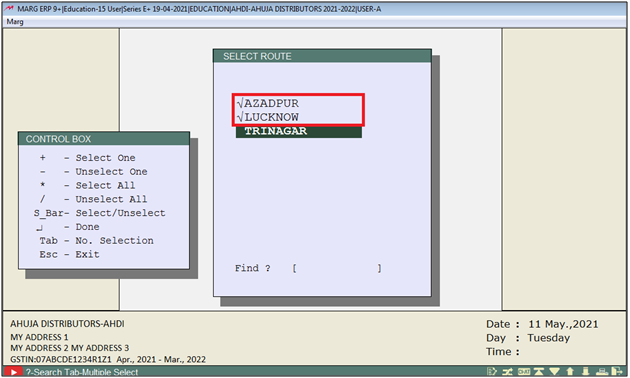
Task: Click the exit door icon at bottom right
Action: point(617,372)
